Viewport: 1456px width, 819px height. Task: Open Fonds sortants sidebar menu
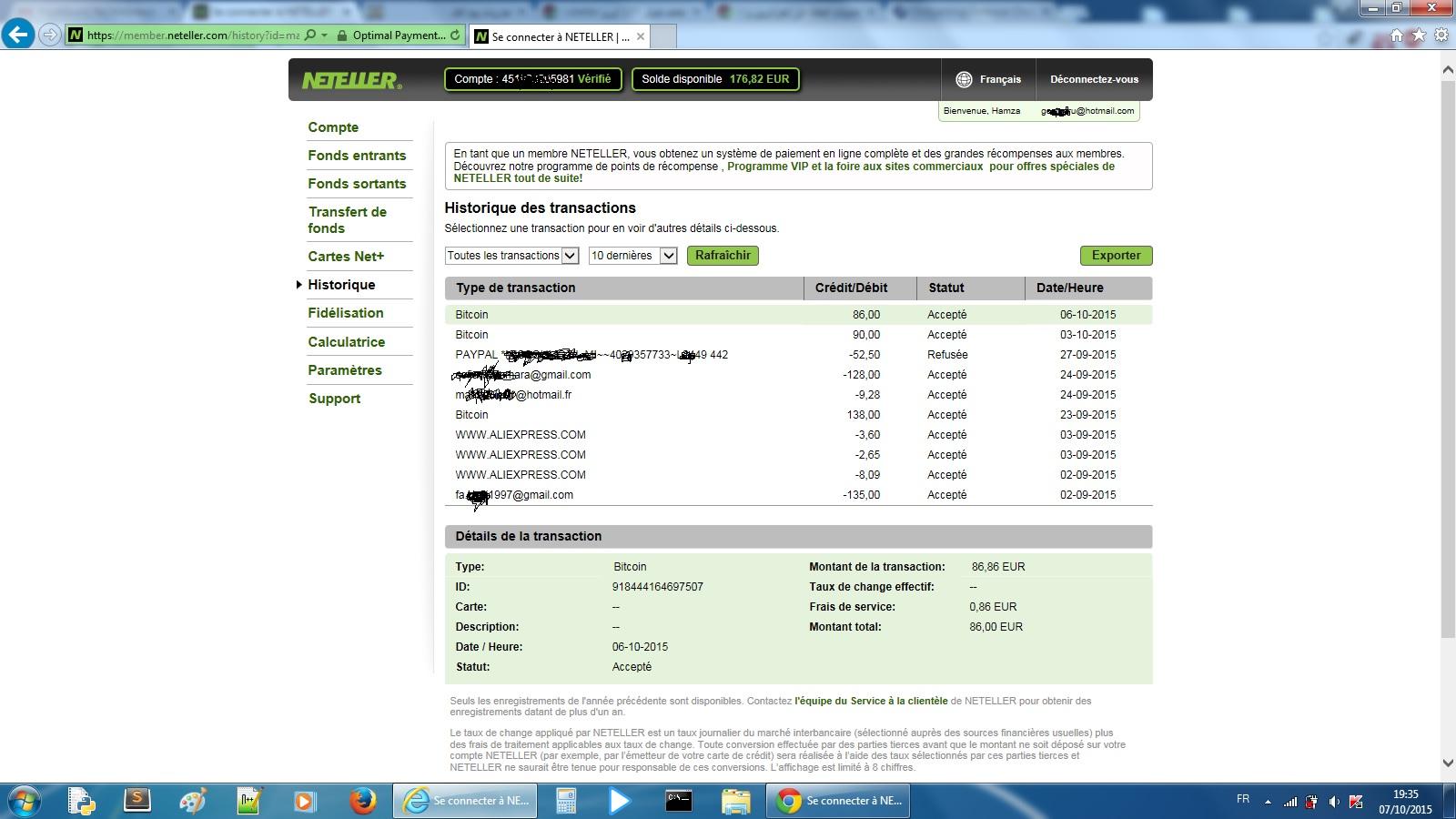point(357,184)
